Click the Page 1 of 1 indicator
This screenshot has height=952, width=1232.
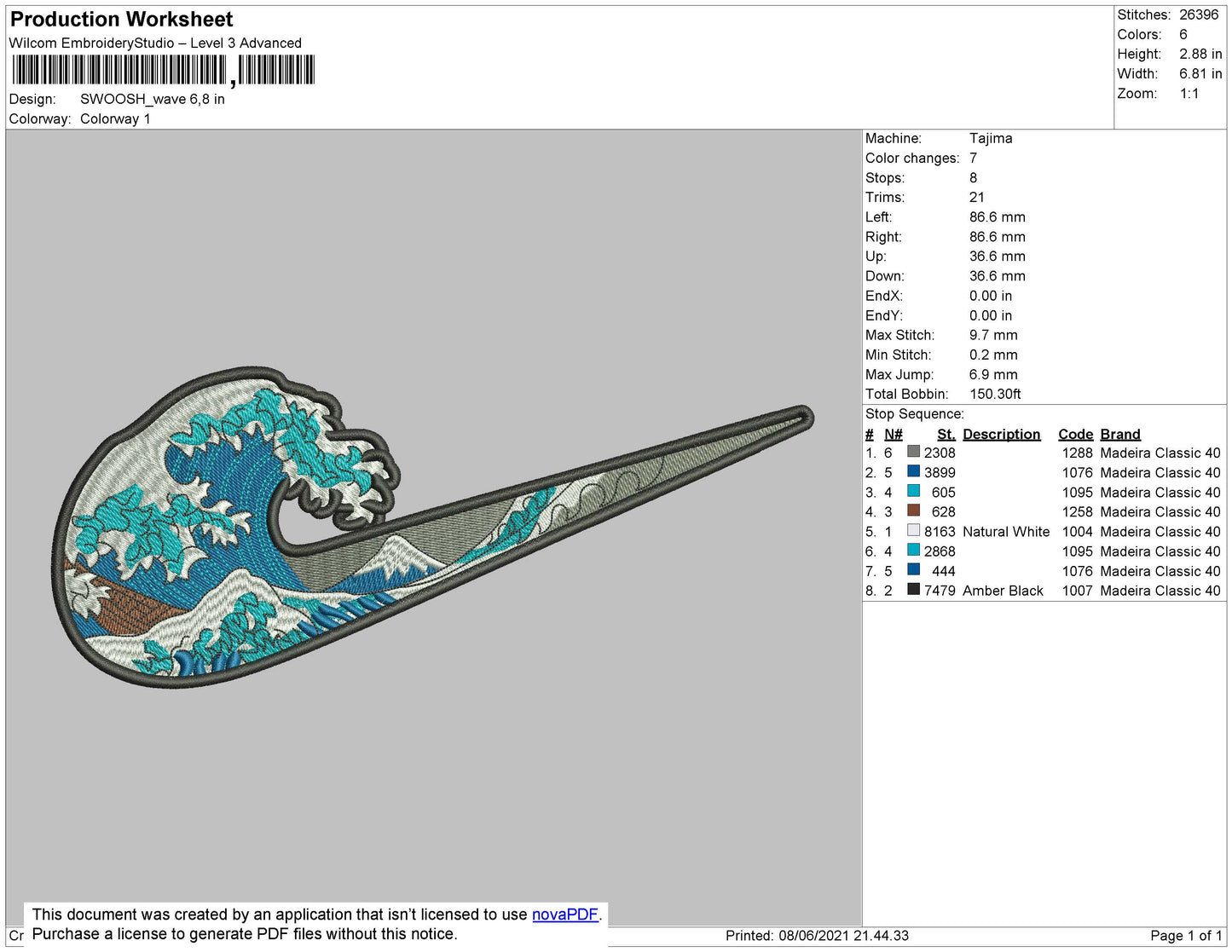tap(1185, 936)
